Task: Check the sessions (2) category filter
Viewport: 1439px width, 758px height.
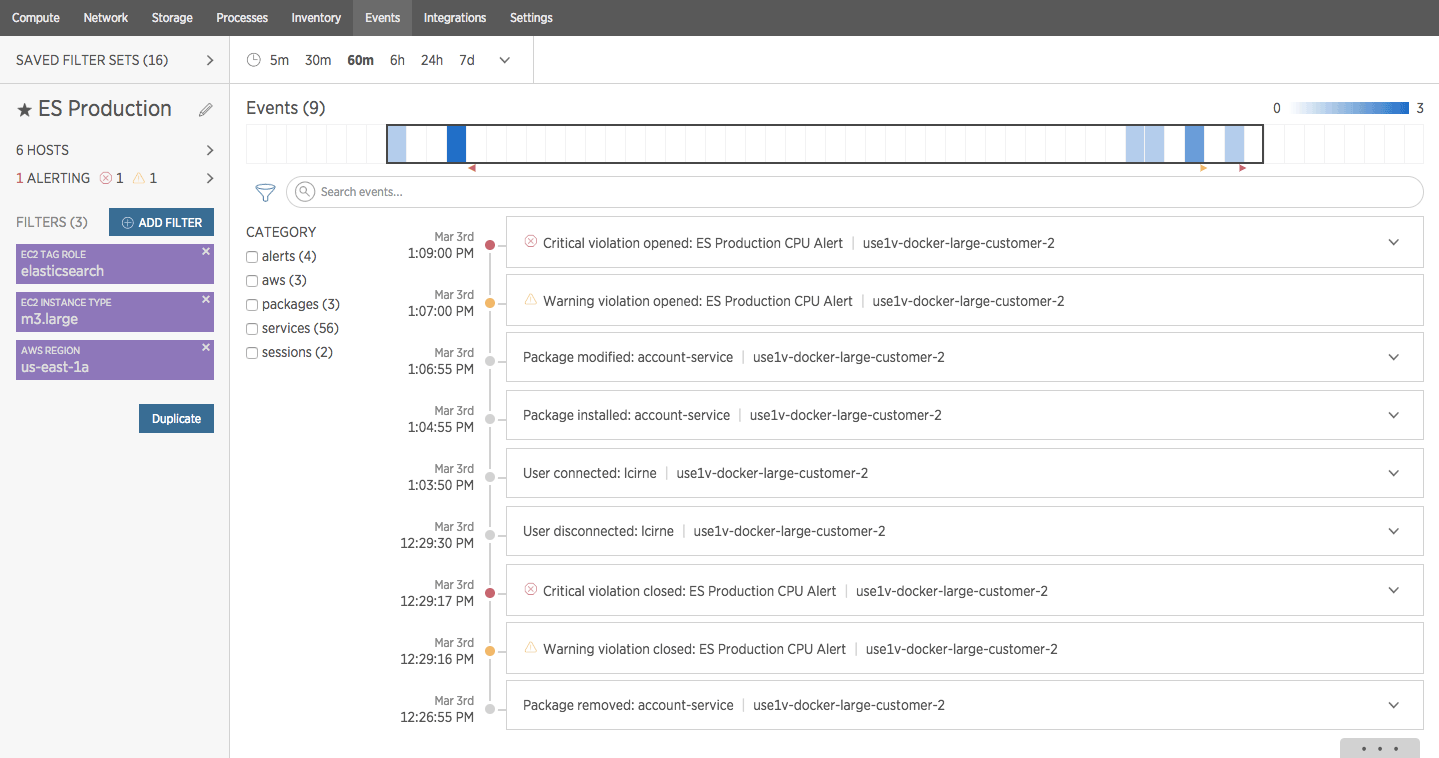Action: pos(252,352)
